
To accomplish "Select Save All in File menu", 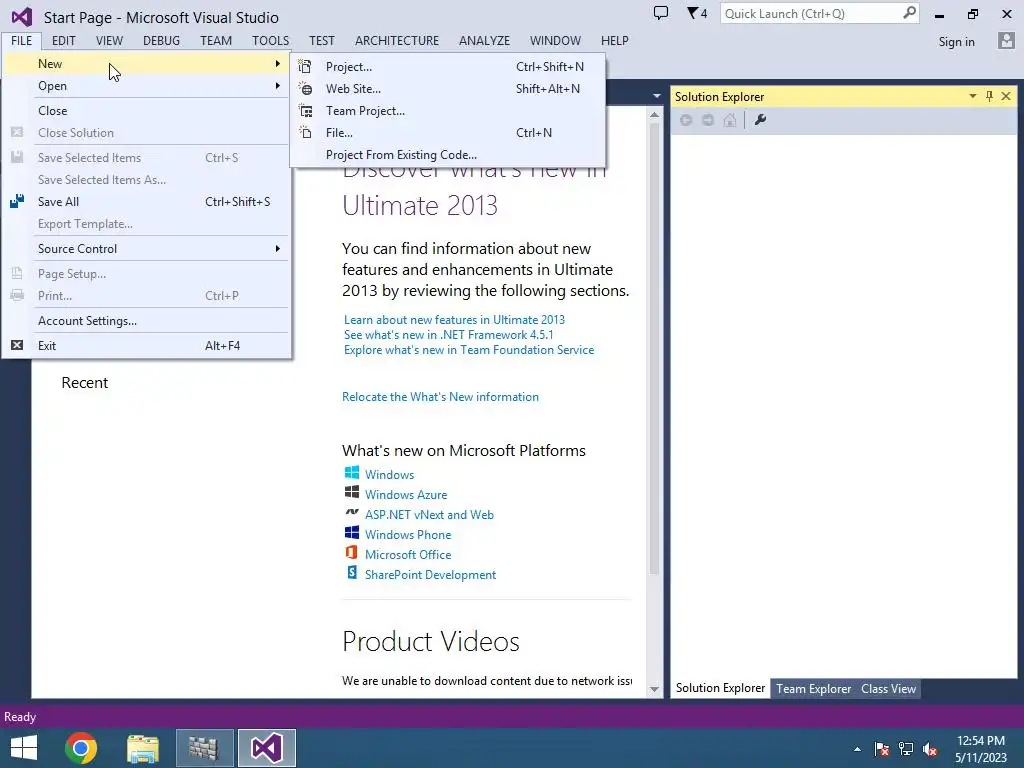I will pos(147,201).
